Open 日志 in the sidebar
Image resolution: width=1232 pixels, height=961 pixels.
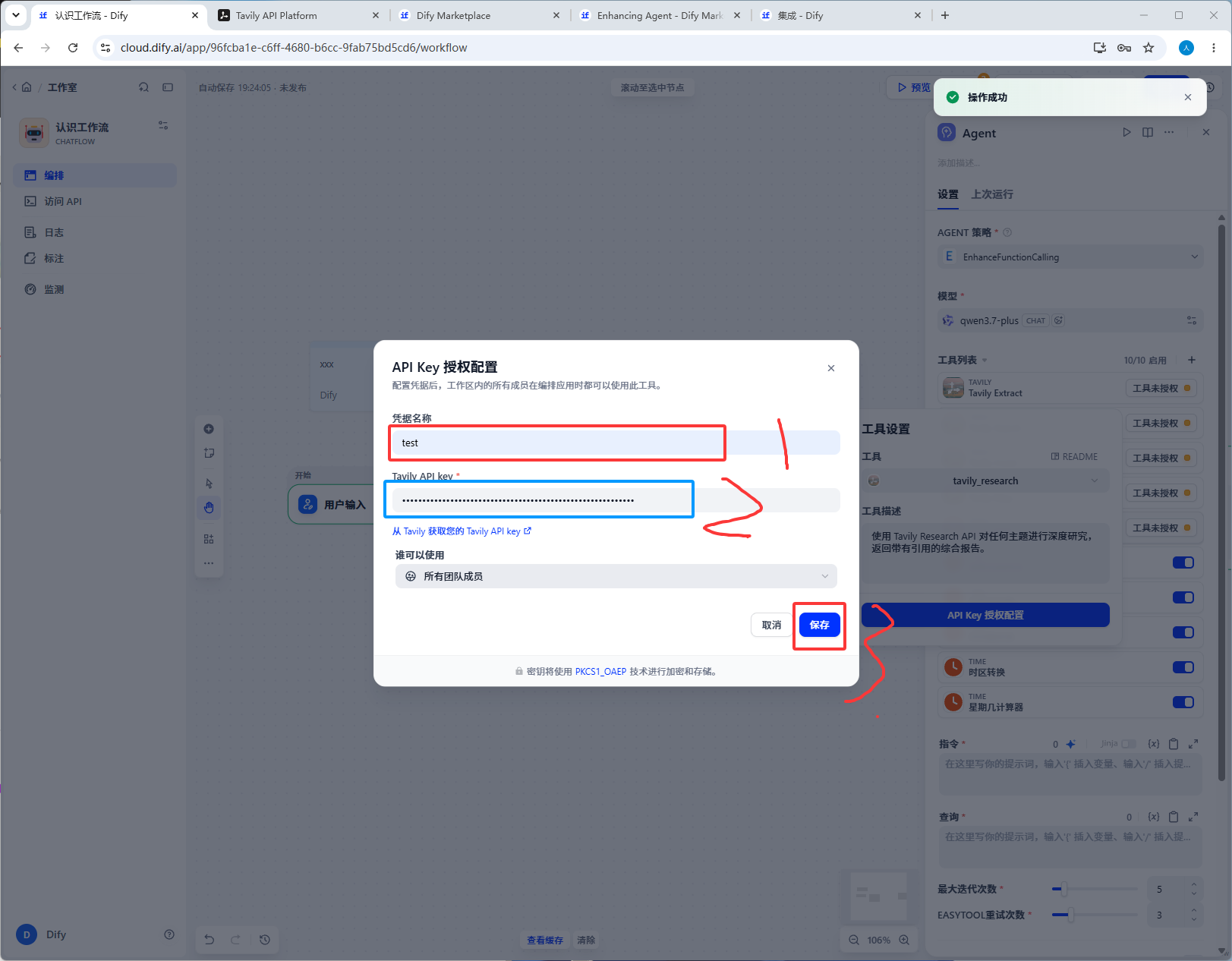95,232
